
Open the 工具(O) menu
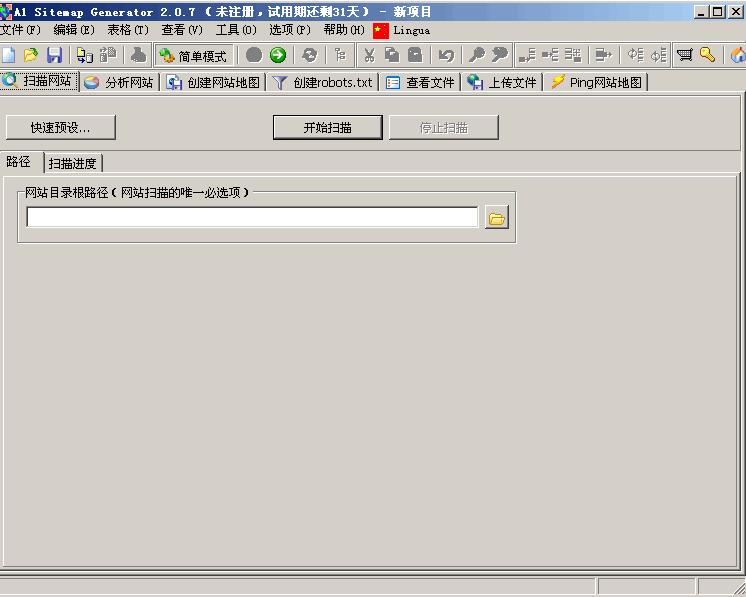[x=236, y=30]
